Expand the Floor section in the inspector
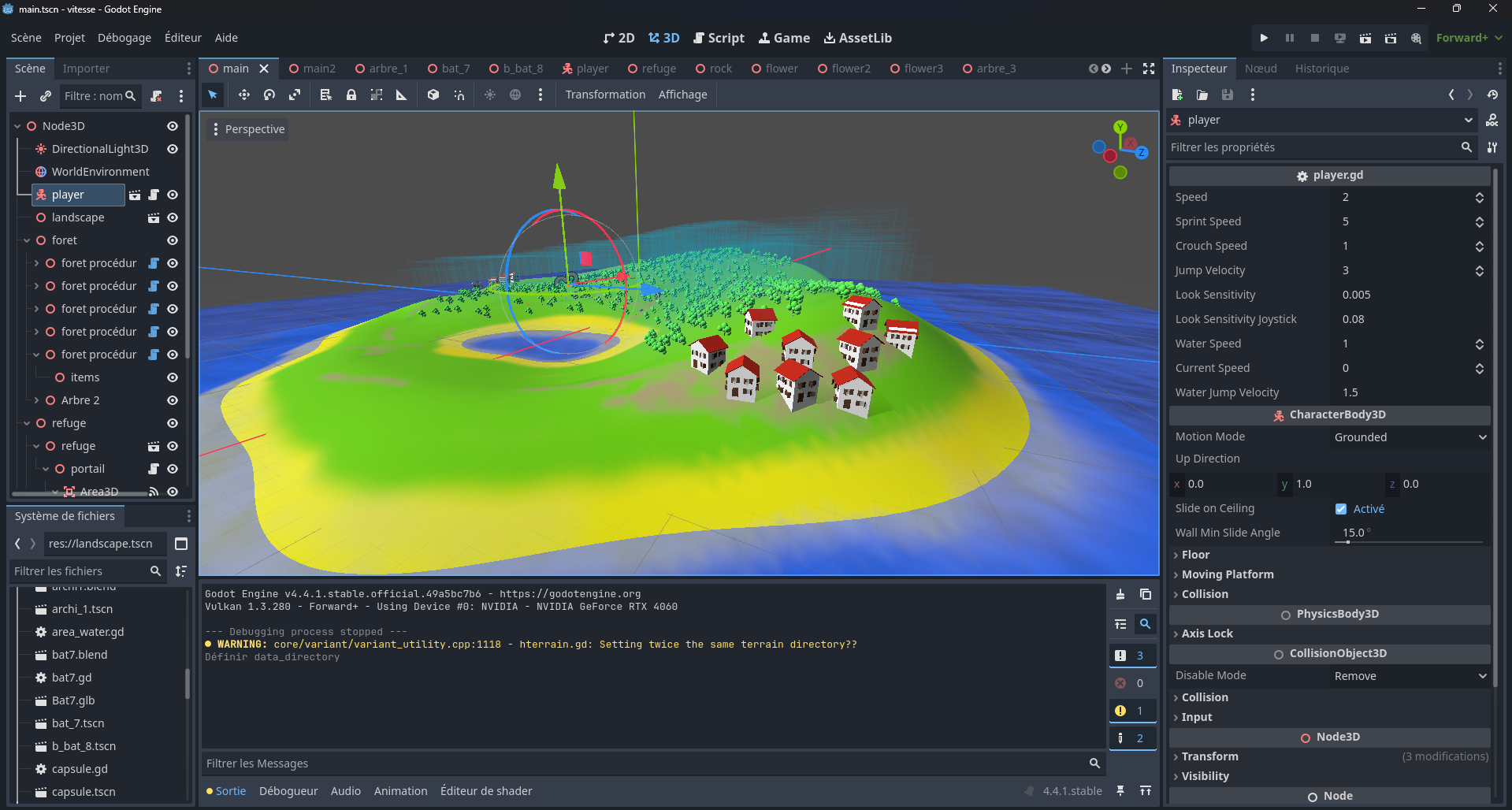The image size is (1512, 810). pos(1195,555)
